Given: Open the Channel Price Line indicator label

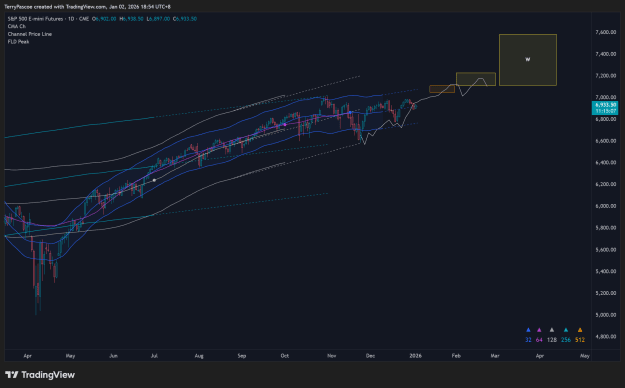Looking at the screenshot, I should [x=30, y=34].
